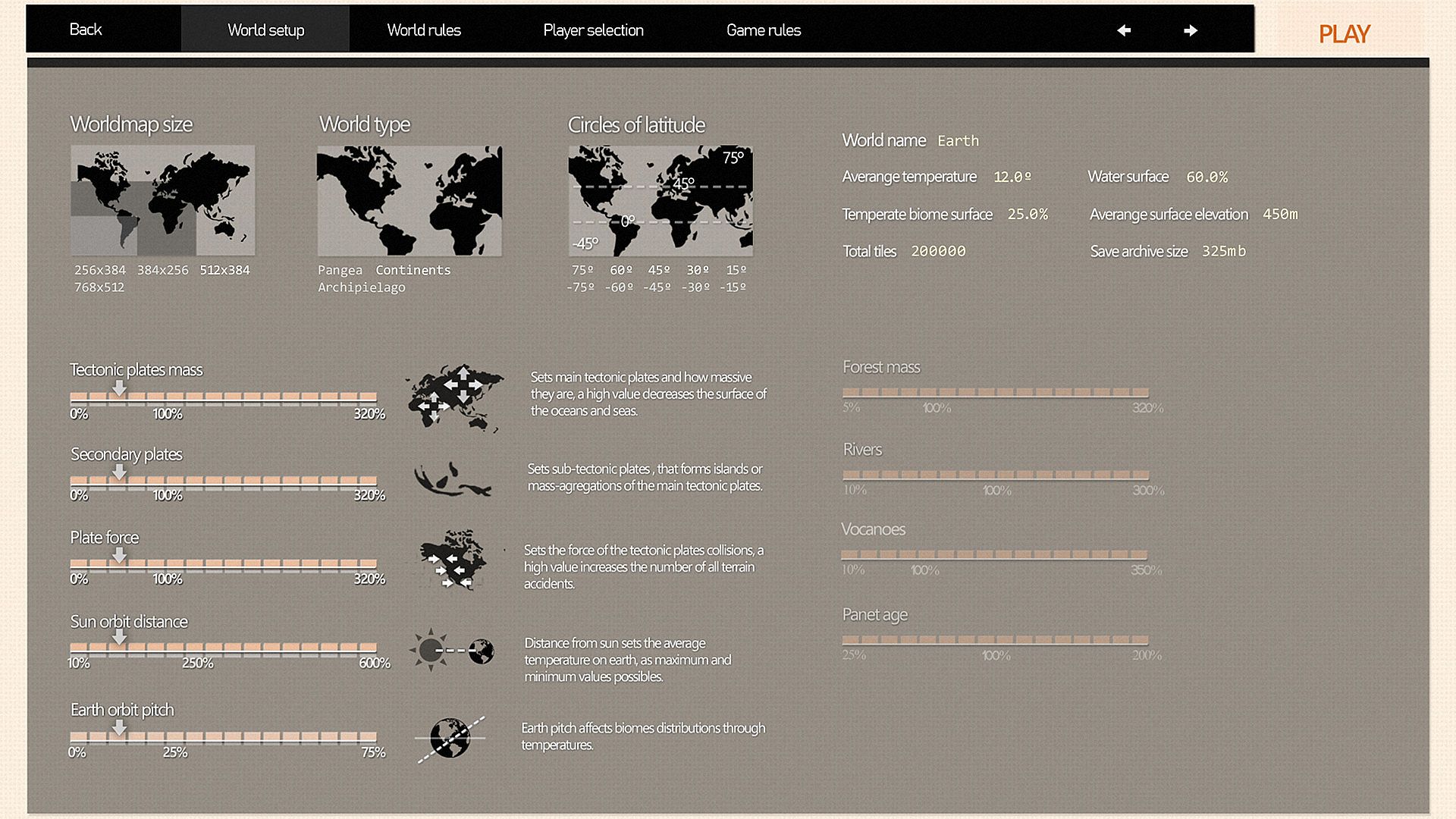The height and width of the screenshot is (819, 1456).
Task: Select the Pangea world type
Action: click(340, 270)
